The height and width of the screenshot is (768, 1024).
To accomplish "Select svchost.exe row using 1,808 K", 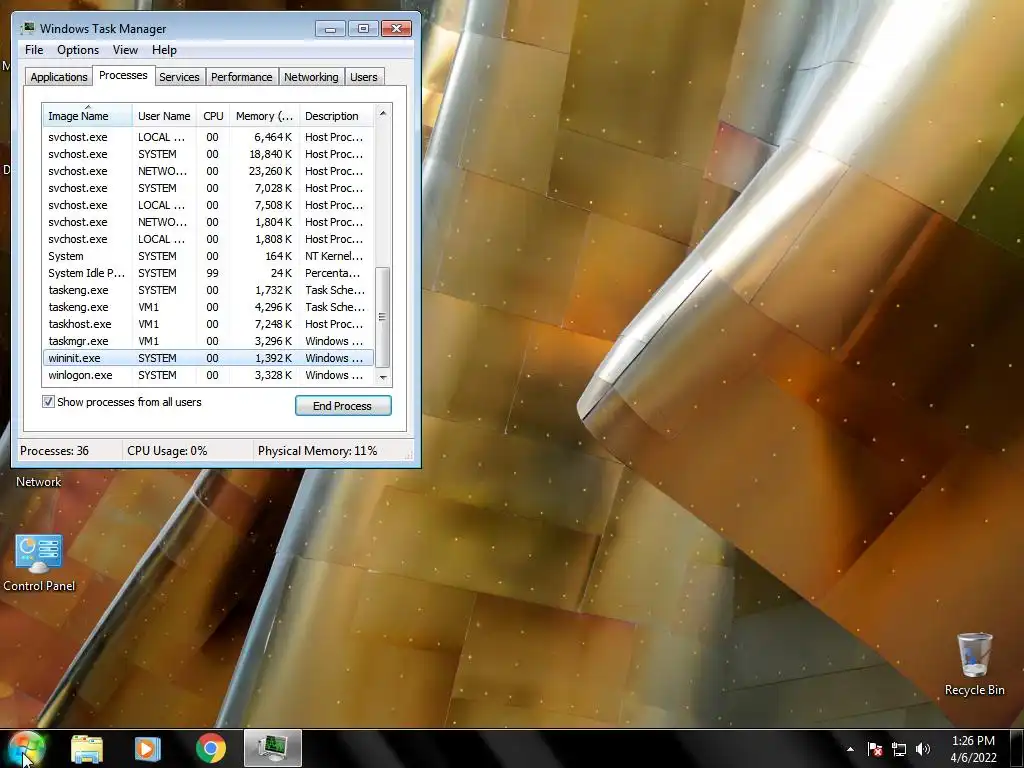I will (208, 239).
